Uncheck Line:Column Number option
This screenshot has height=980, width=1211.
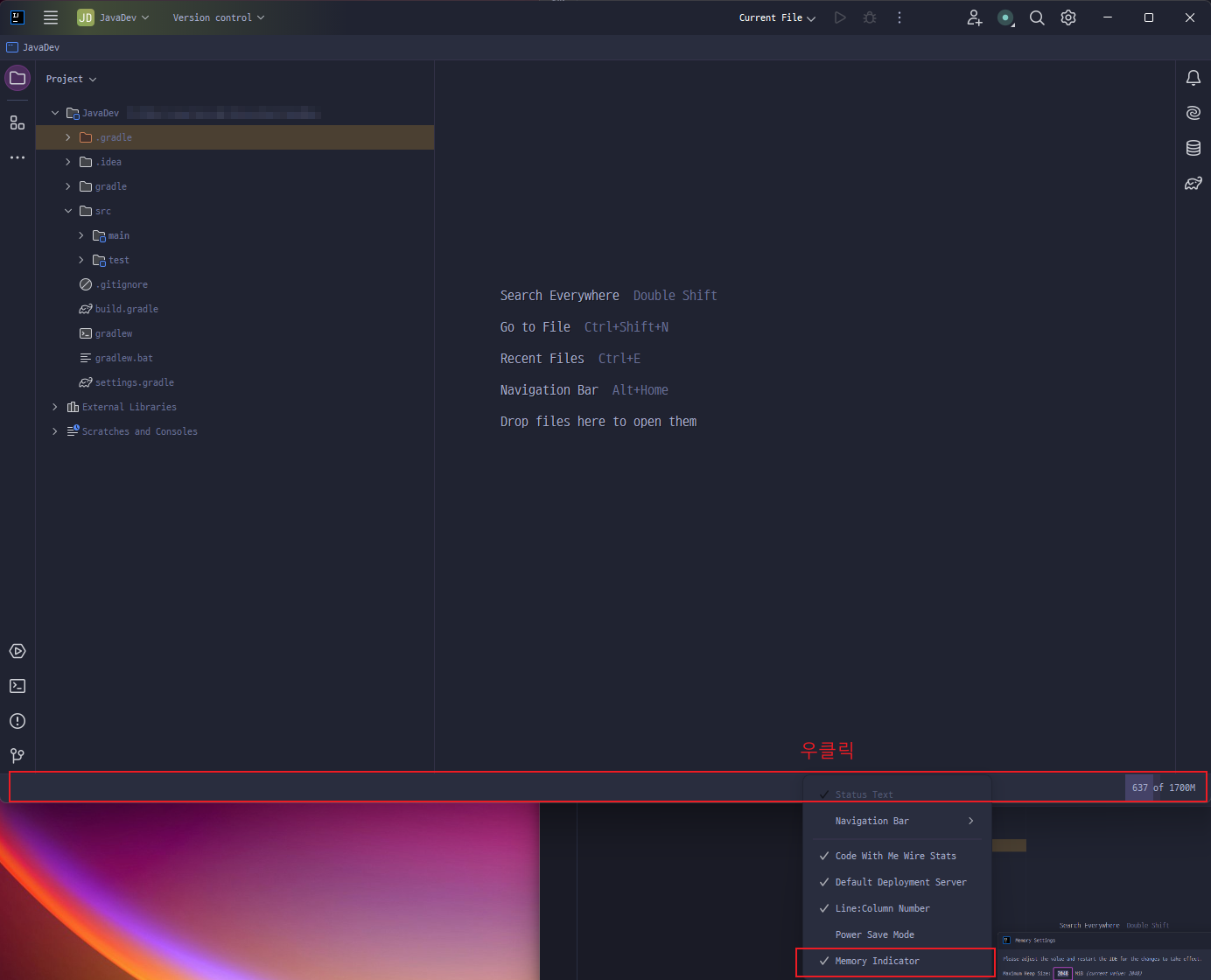[x=882, y=908]
